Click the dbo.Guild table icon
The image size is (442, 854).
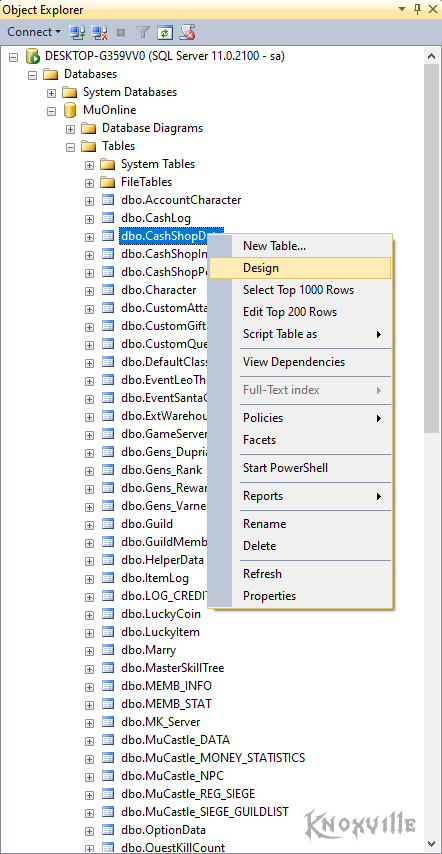[x=108, y=524]
